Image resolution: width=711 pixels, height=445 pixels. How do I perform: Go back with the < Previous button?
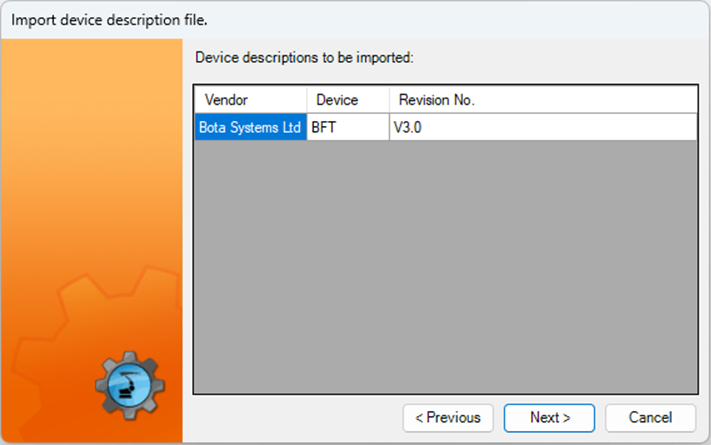[447, 417]
